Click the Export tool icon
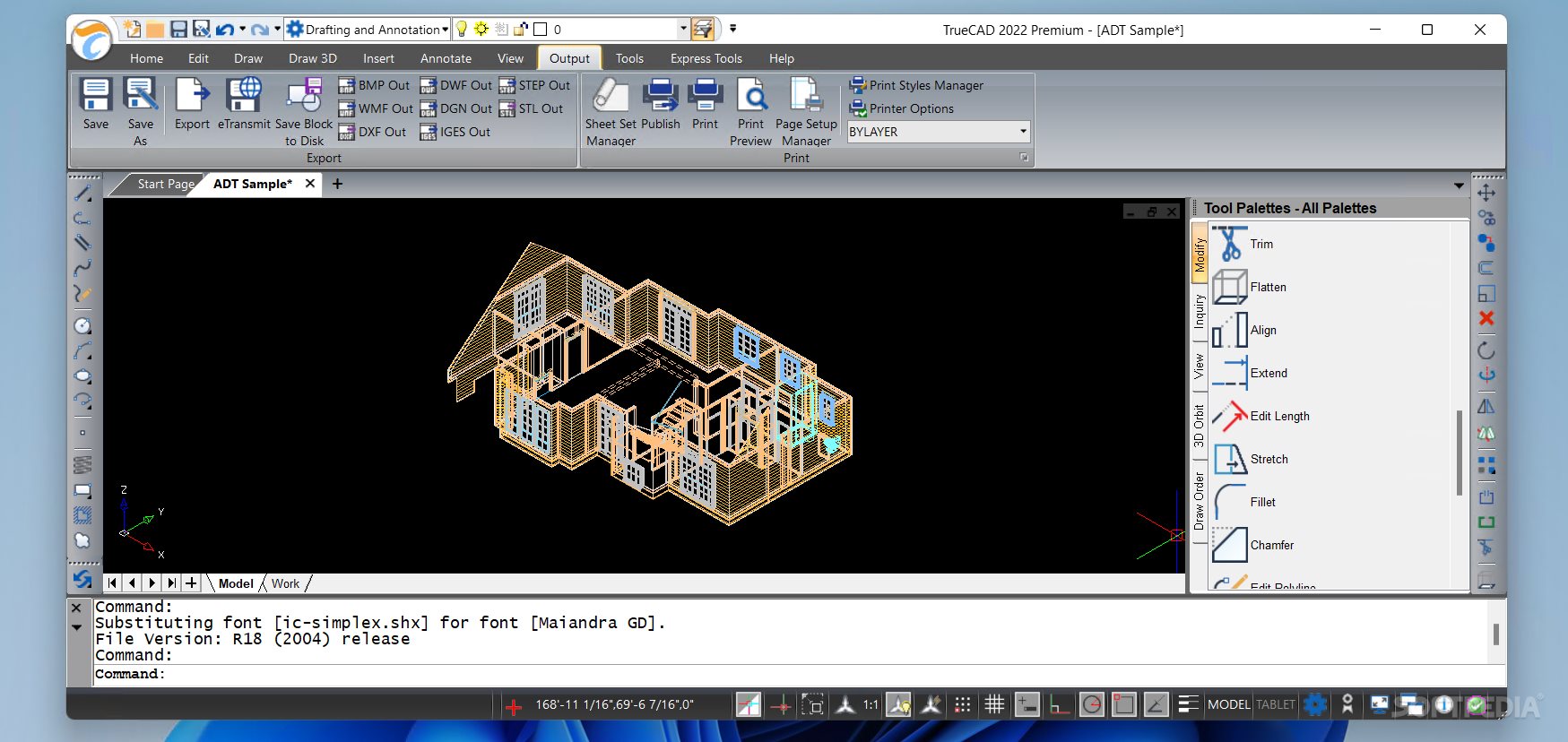 pyautogui.click(x=192, y=104)
